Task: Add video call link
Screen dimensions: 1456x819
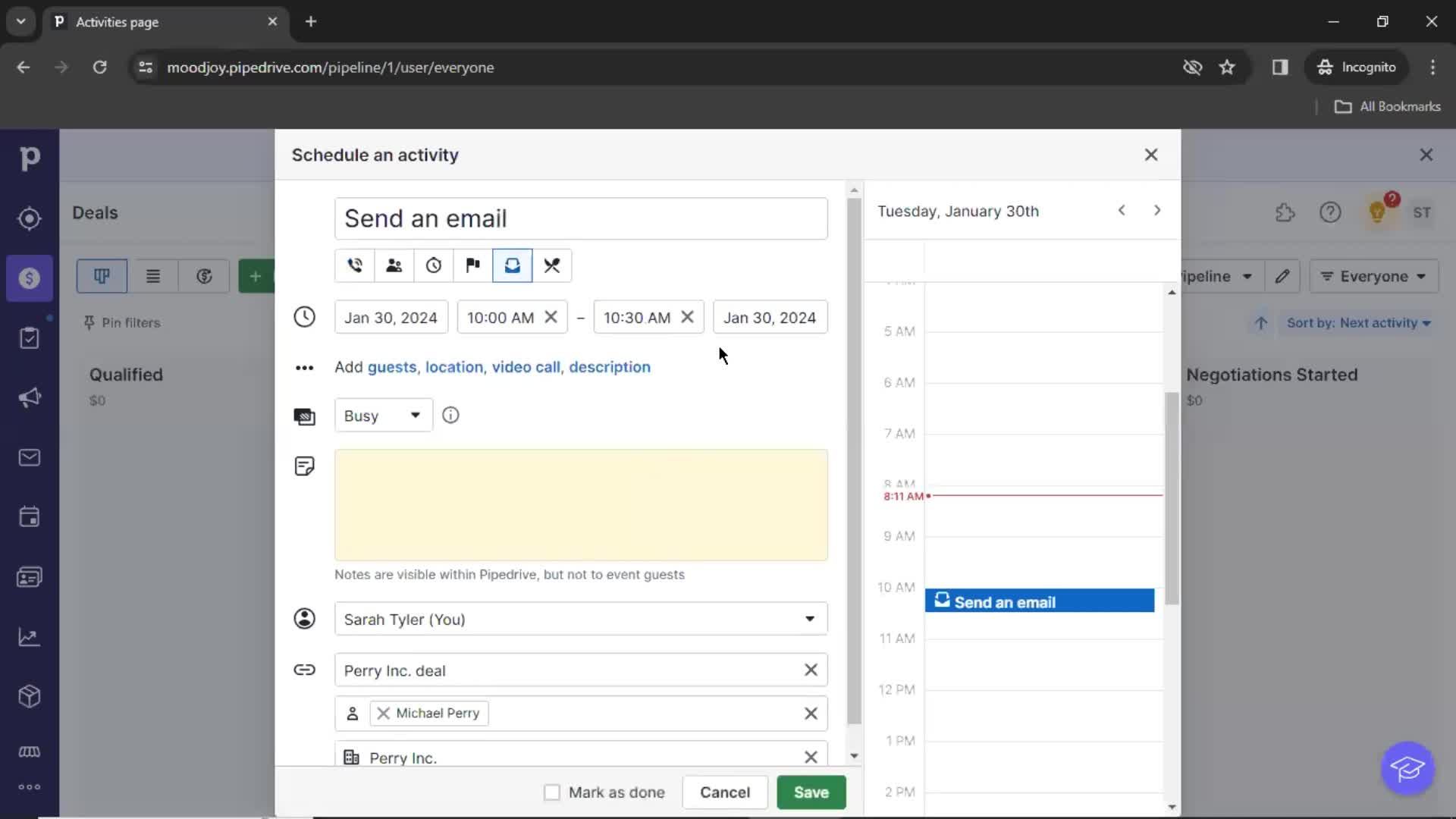Action: [526, 367]
